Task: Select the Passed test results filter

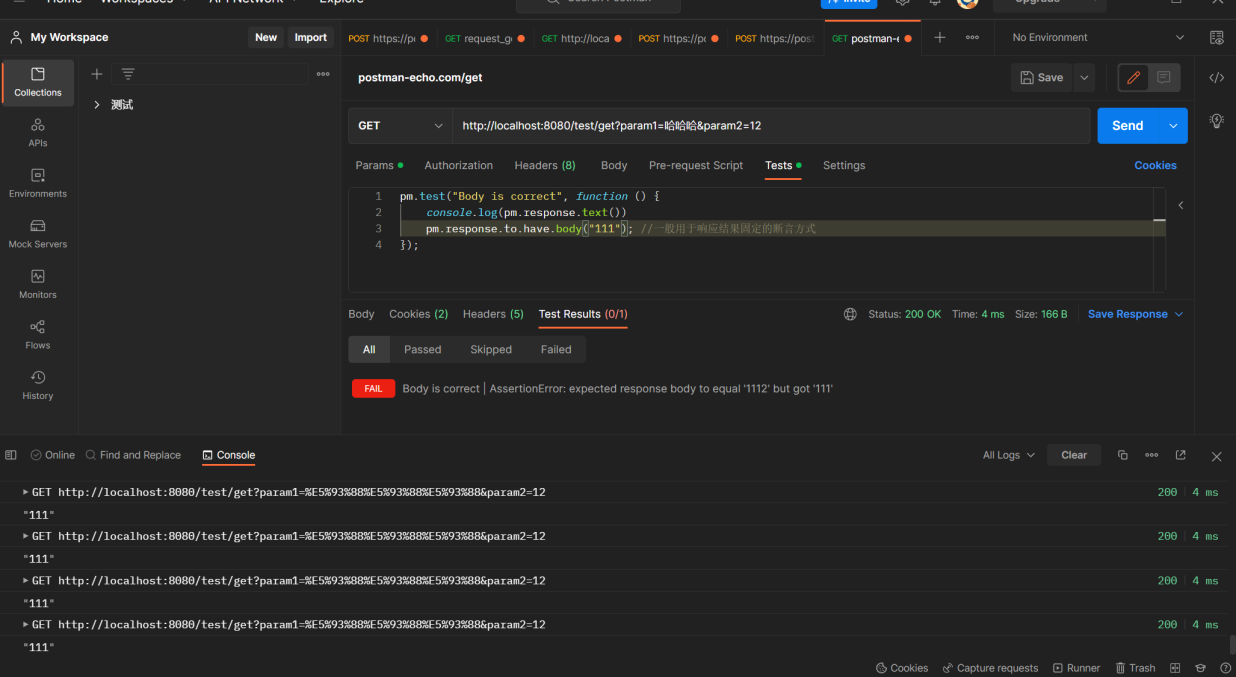Action: click(422, 349)
